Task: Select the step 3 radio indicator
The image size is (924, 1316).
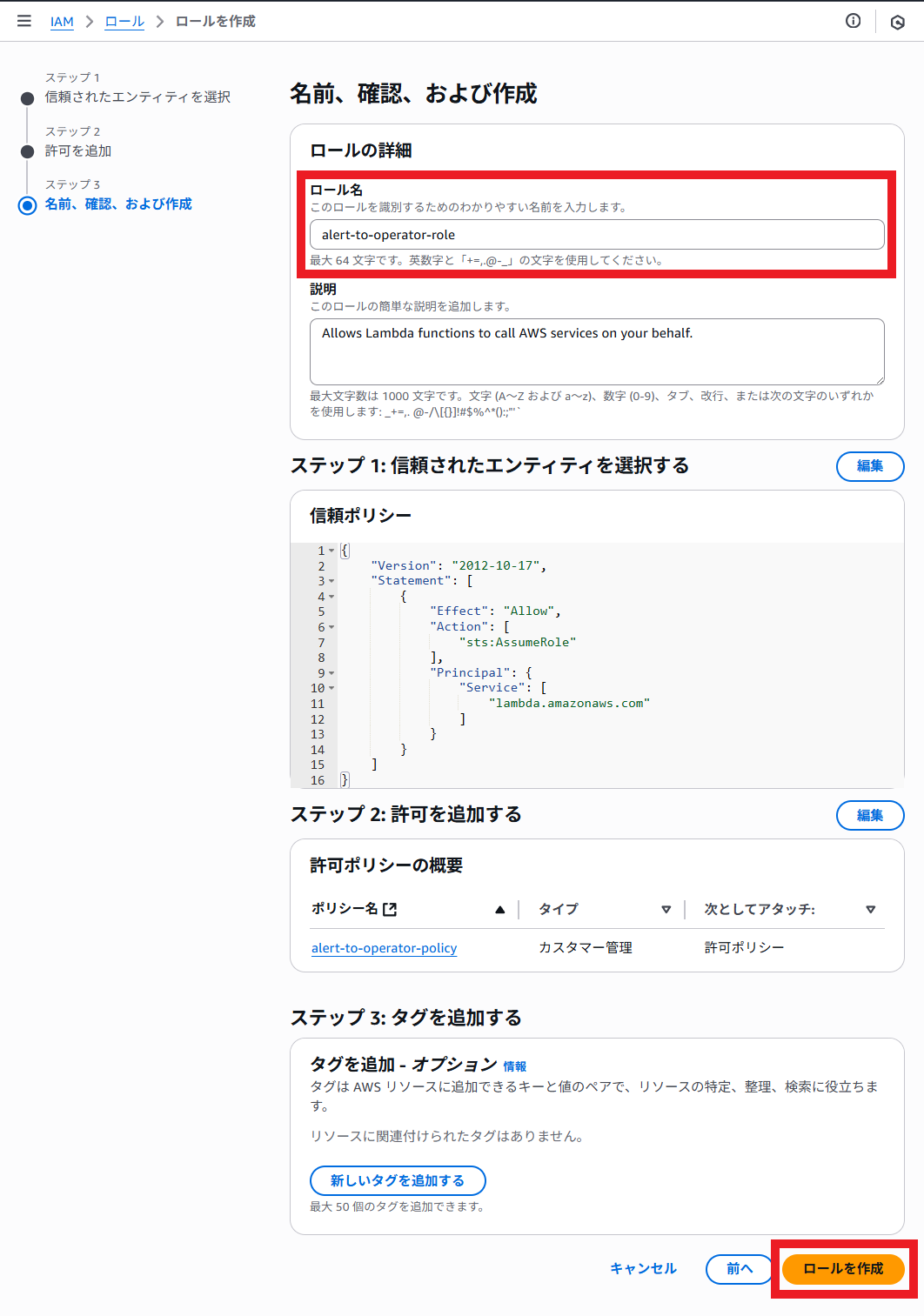Action: 28,205
